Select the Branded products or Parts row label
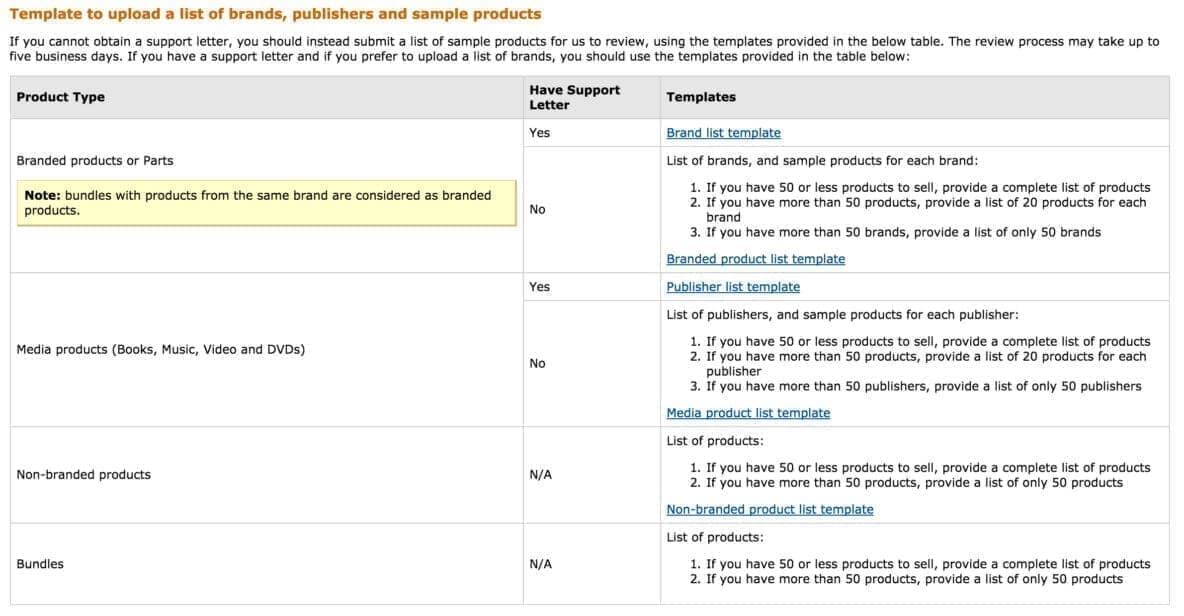 (94, 160)
